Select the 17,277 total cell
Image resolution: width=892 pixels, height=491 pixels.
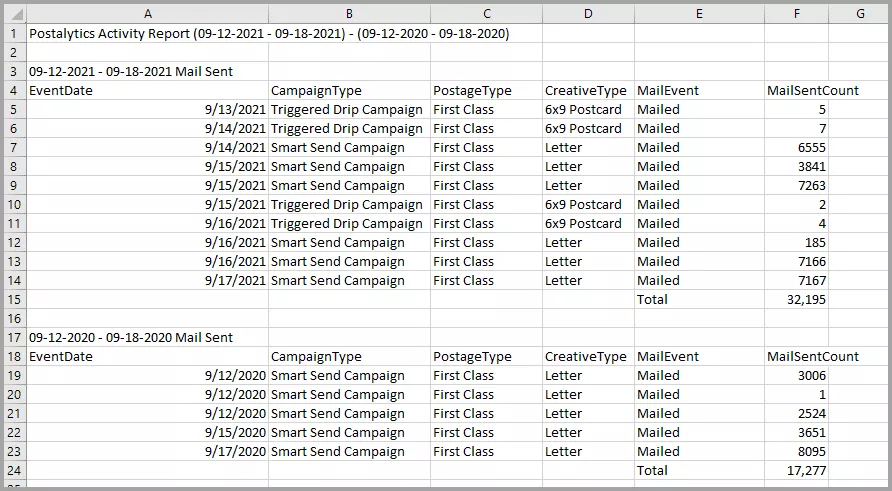coord(796,470)
